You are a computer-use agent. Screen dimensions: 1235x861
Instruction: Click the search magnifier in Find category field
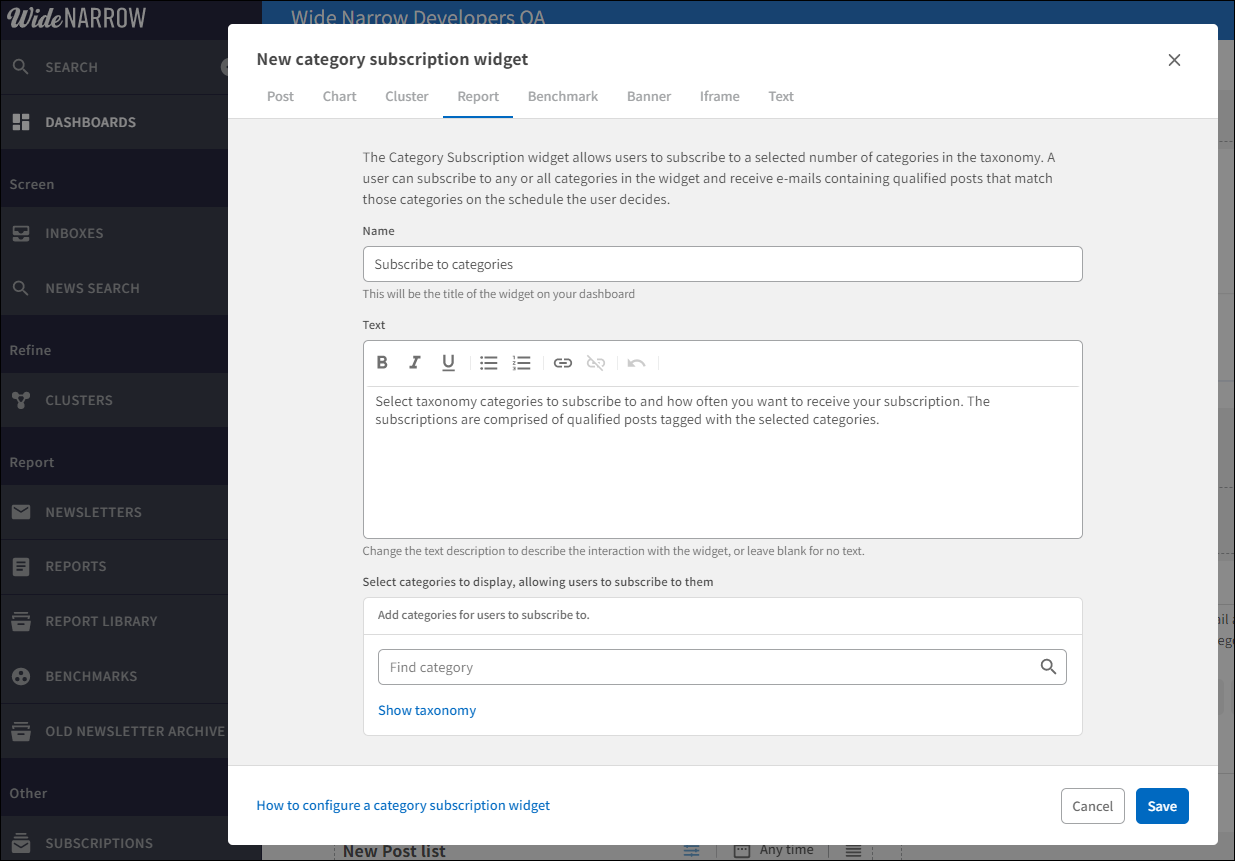point(1048,666)
